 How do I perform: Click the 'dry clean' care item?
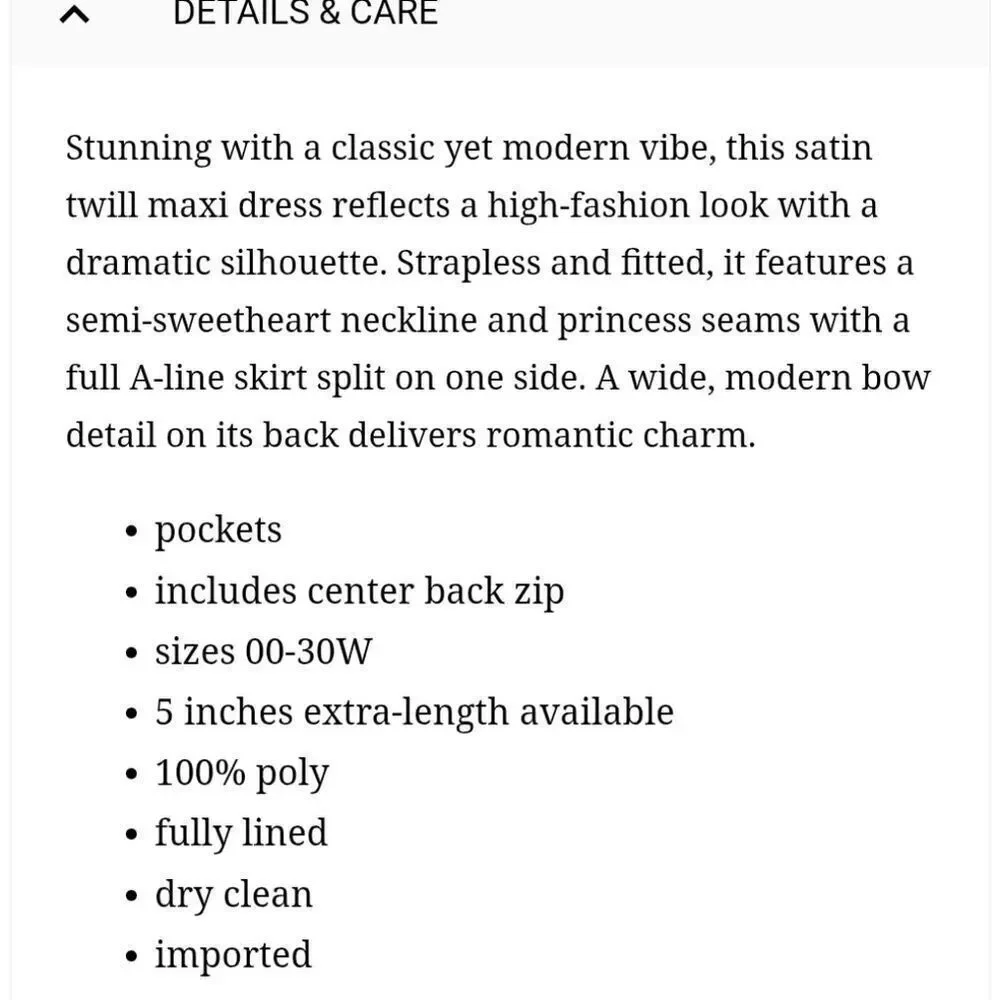coord(233,895)
